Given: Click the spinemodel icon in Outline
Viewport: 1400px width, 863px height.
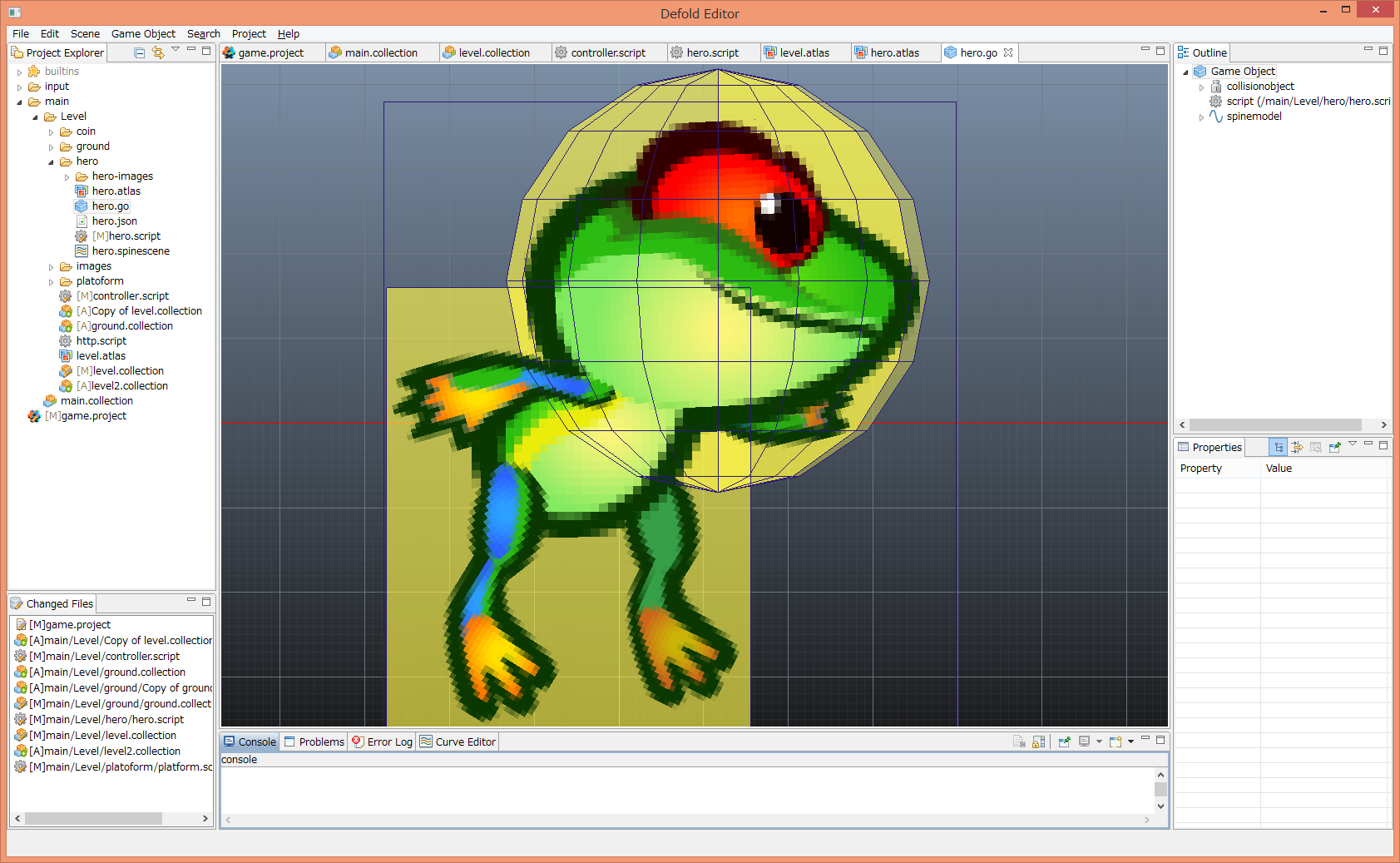Looking at the screenshot, I should (1215, 117).
